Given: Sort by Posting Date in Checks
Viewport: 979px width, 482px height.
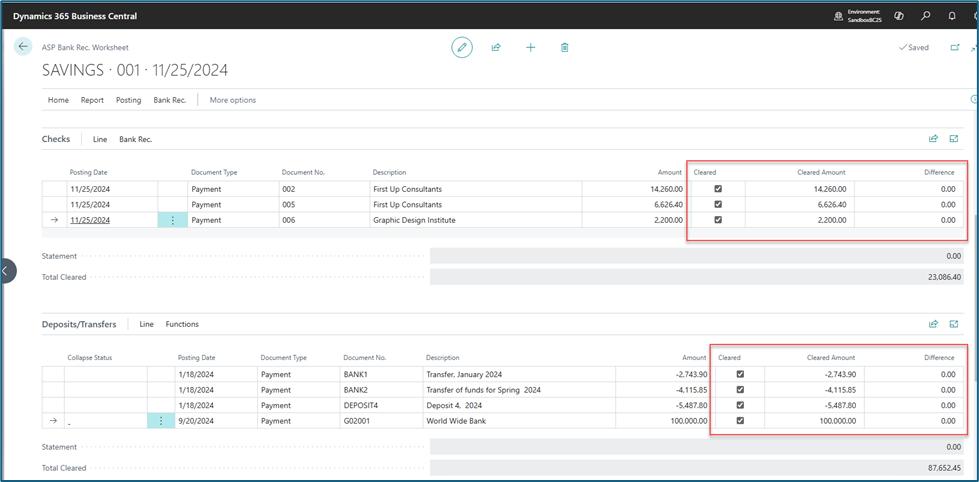Looking at the screenshot, I should click(89, 172).
